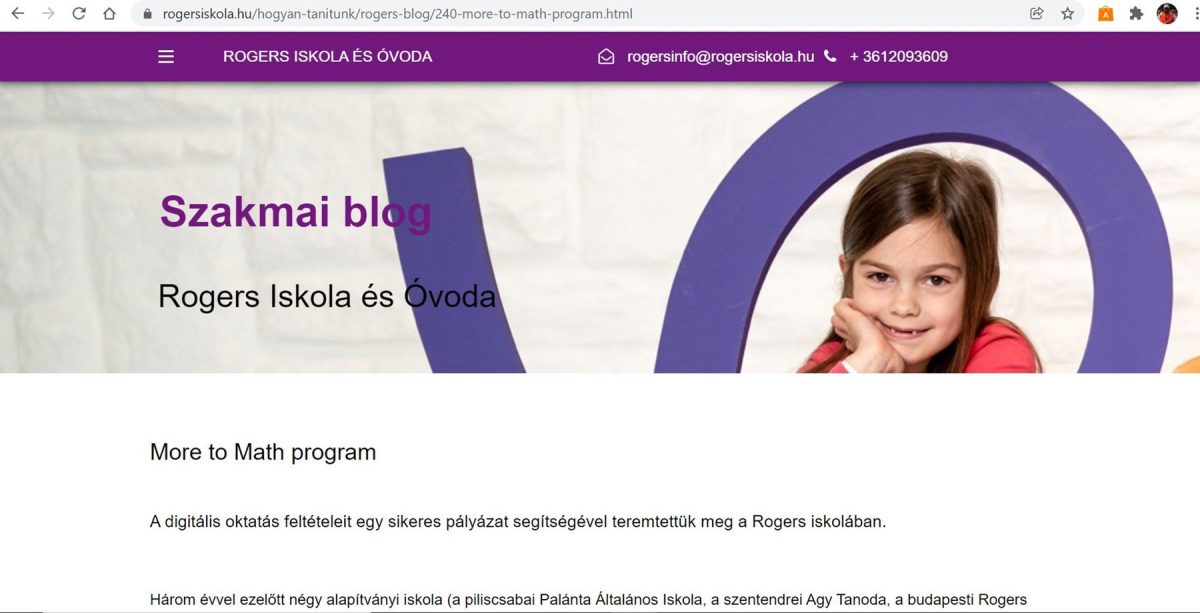Click the Szakmai blog heading

pyautogui.click(x=296, y=212)
